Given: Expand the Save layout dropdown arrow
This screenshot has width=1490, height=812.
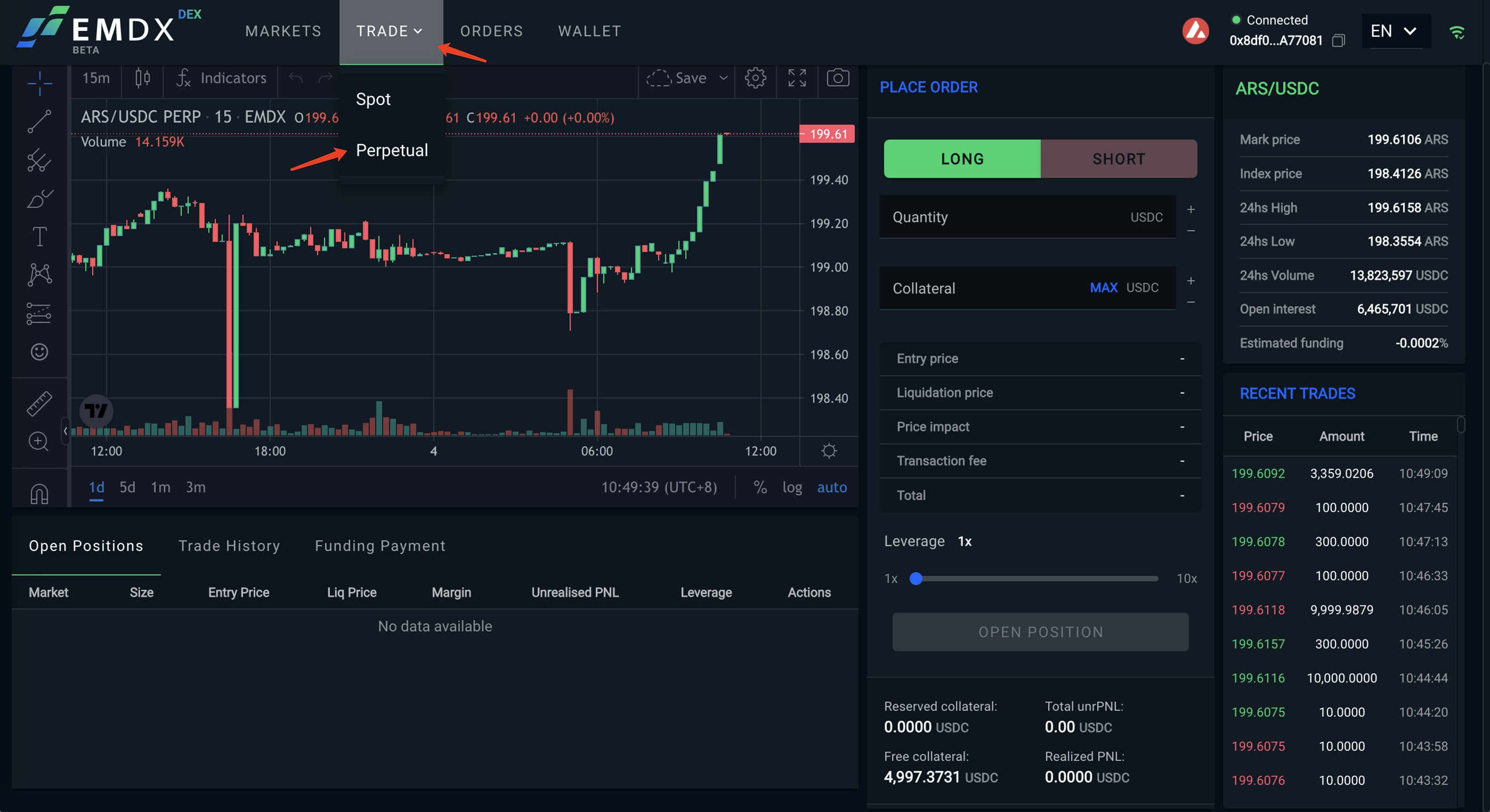Looking at the screenshot, I should pyautogui.click(x=723, y=77).
